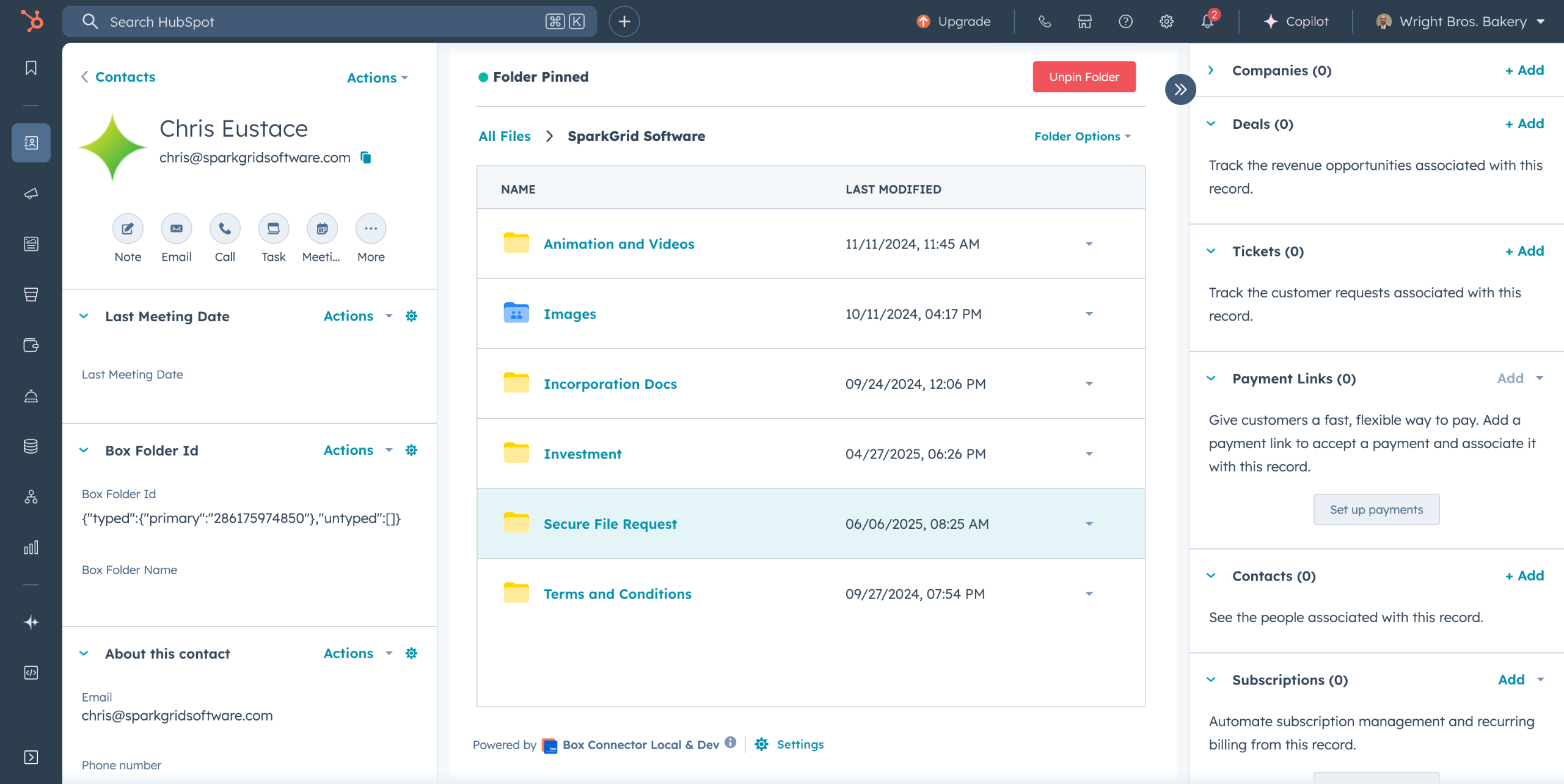This screenshot has height=784, width=1564.
Task: Open Box Folder Id Actions dropdown
Action: pyautogui.click(x=358, y=450)
